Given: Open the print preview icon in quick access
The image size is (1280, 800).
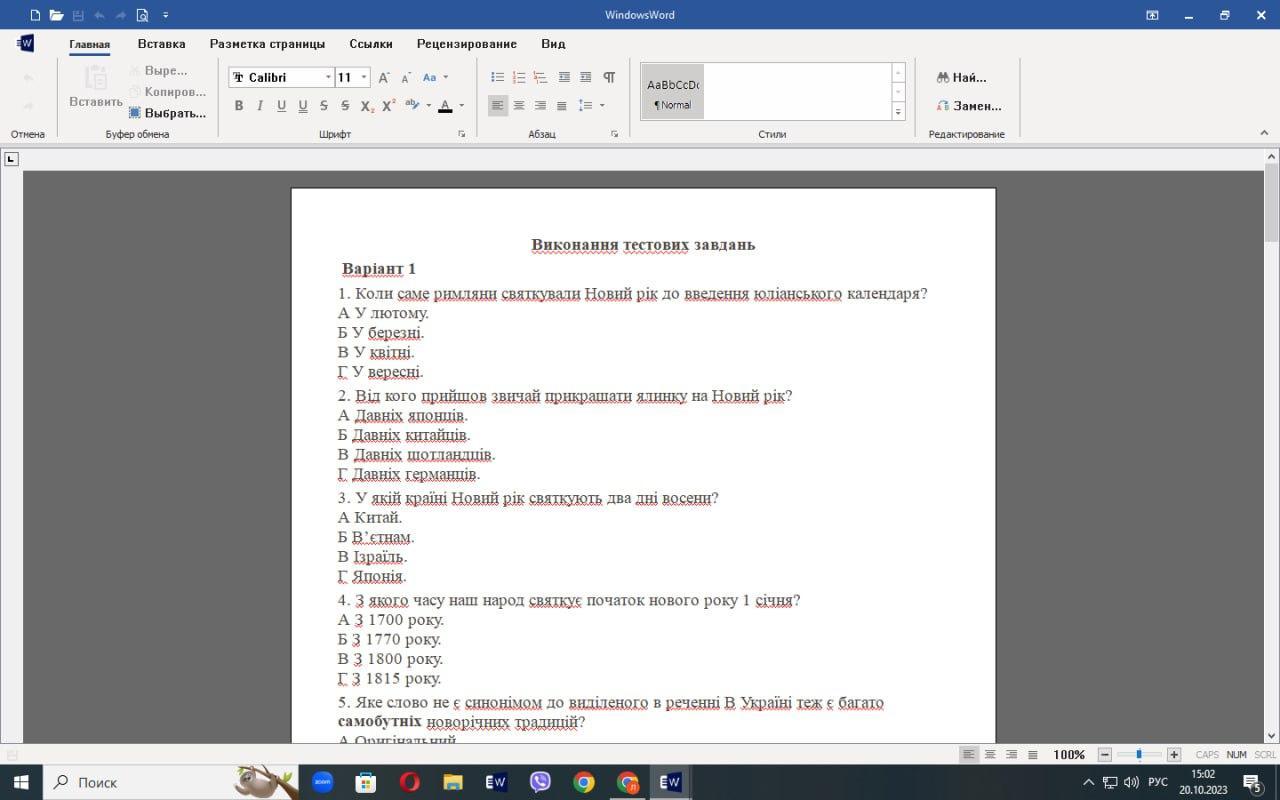Looking at the screenshot, I should [x=142, y=15].
